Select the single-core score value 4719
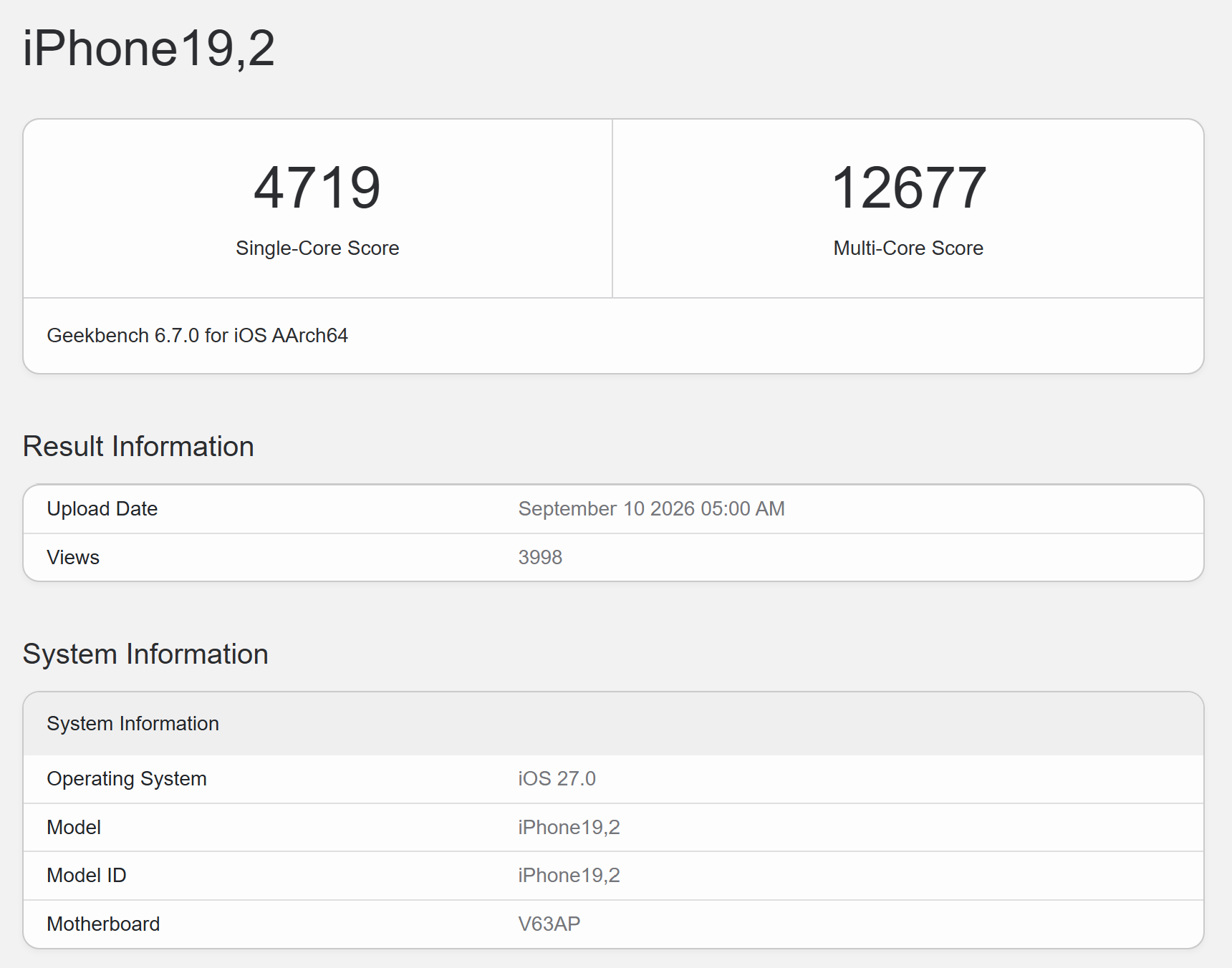This screenshot has width=1232, height=968. pos(317,188)
